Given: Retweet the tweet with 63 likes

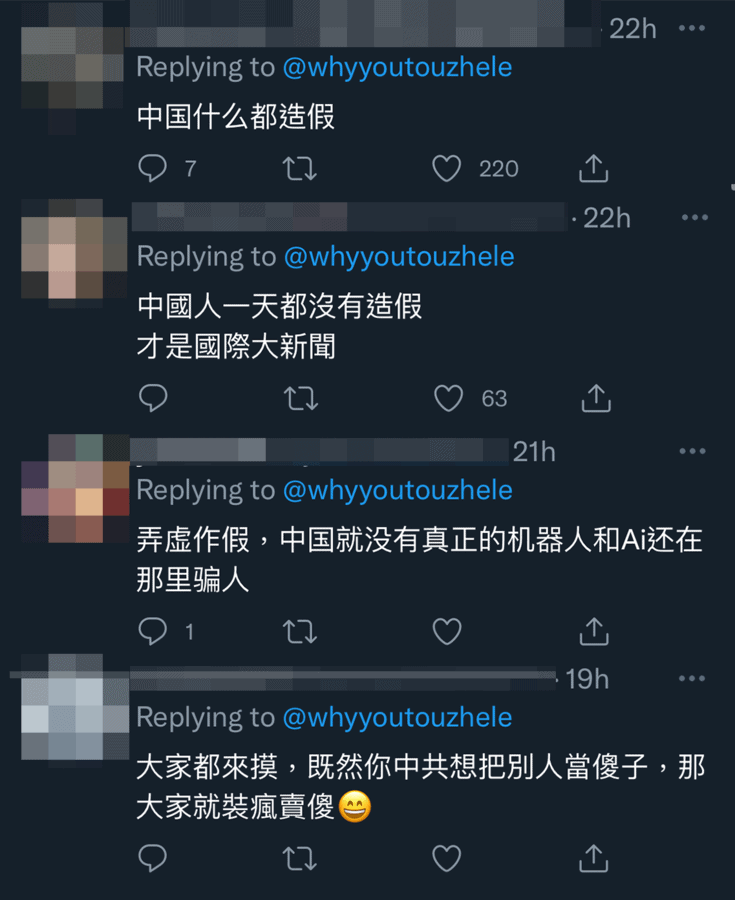Looking at the screenshot, I should point(301,398).
